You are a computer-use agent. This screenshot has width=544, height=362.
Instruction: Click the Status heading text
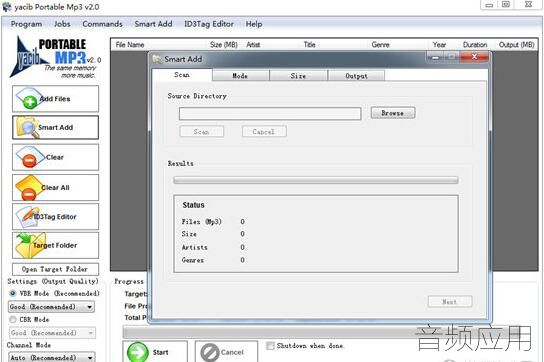pyautogui.click(x=194, y=205)
